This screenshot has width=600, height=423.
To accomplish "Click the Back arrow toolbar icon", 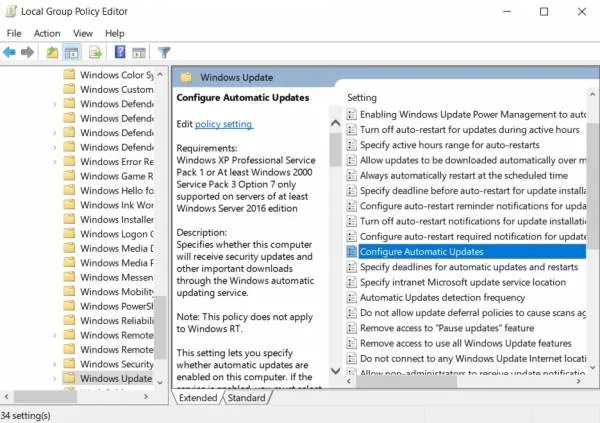I will pyautogui.click(x=9, y=52).
